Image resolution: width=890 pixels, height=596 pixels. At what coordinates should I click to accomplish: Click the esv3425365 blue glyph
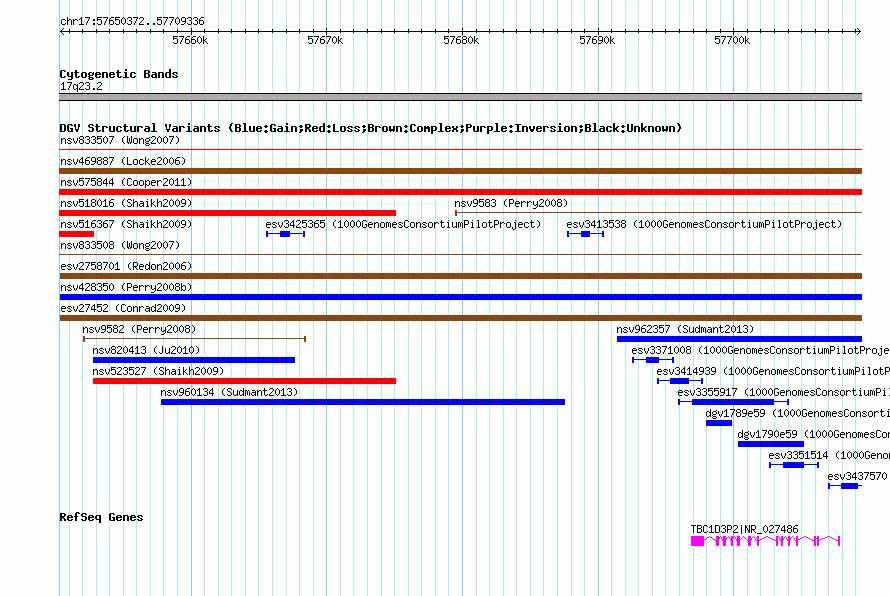pyautogui.click(x=286, y=234)
